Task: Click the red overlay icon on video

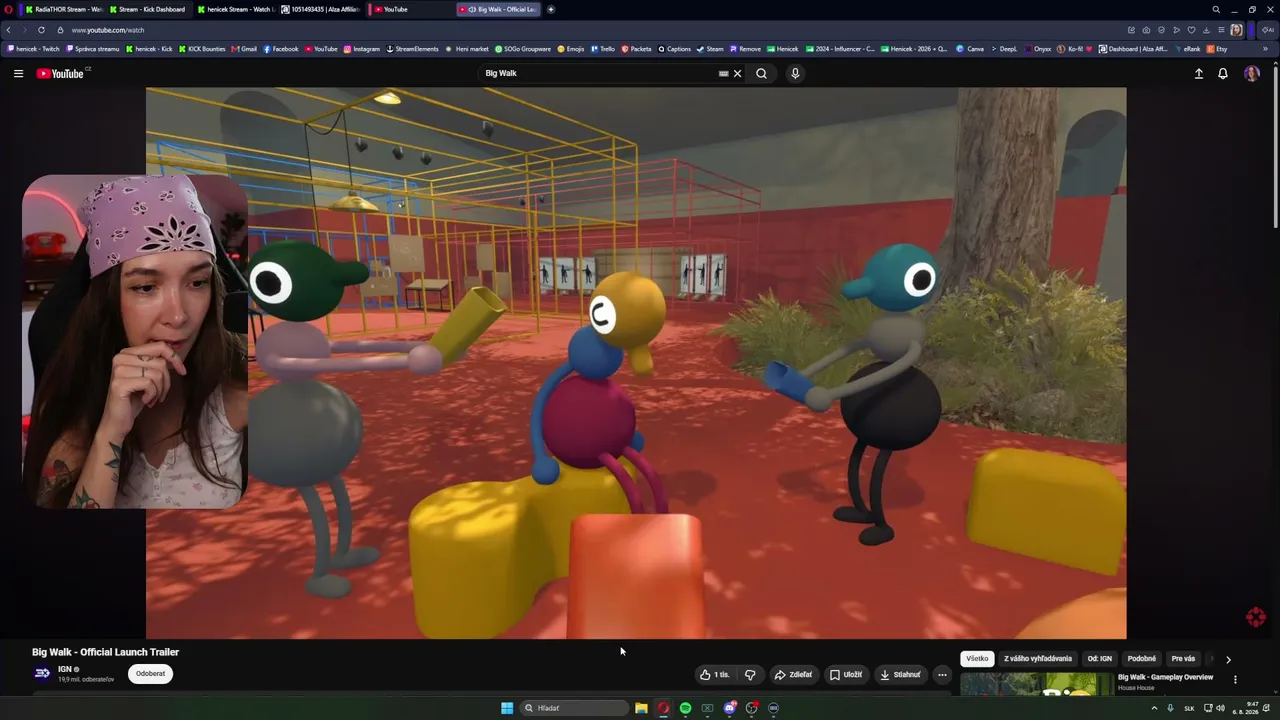Action: coord(1256,617)
